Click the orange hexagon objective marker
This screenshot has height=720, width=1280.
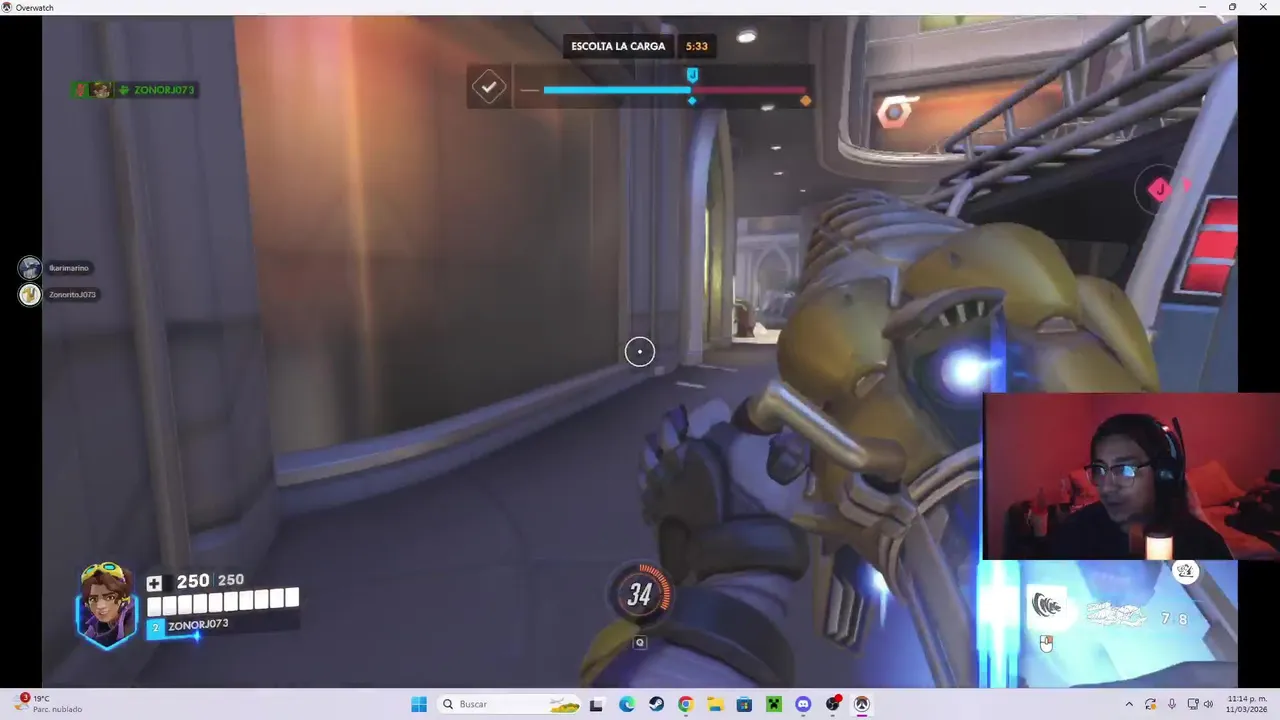[x=897, y=111]
